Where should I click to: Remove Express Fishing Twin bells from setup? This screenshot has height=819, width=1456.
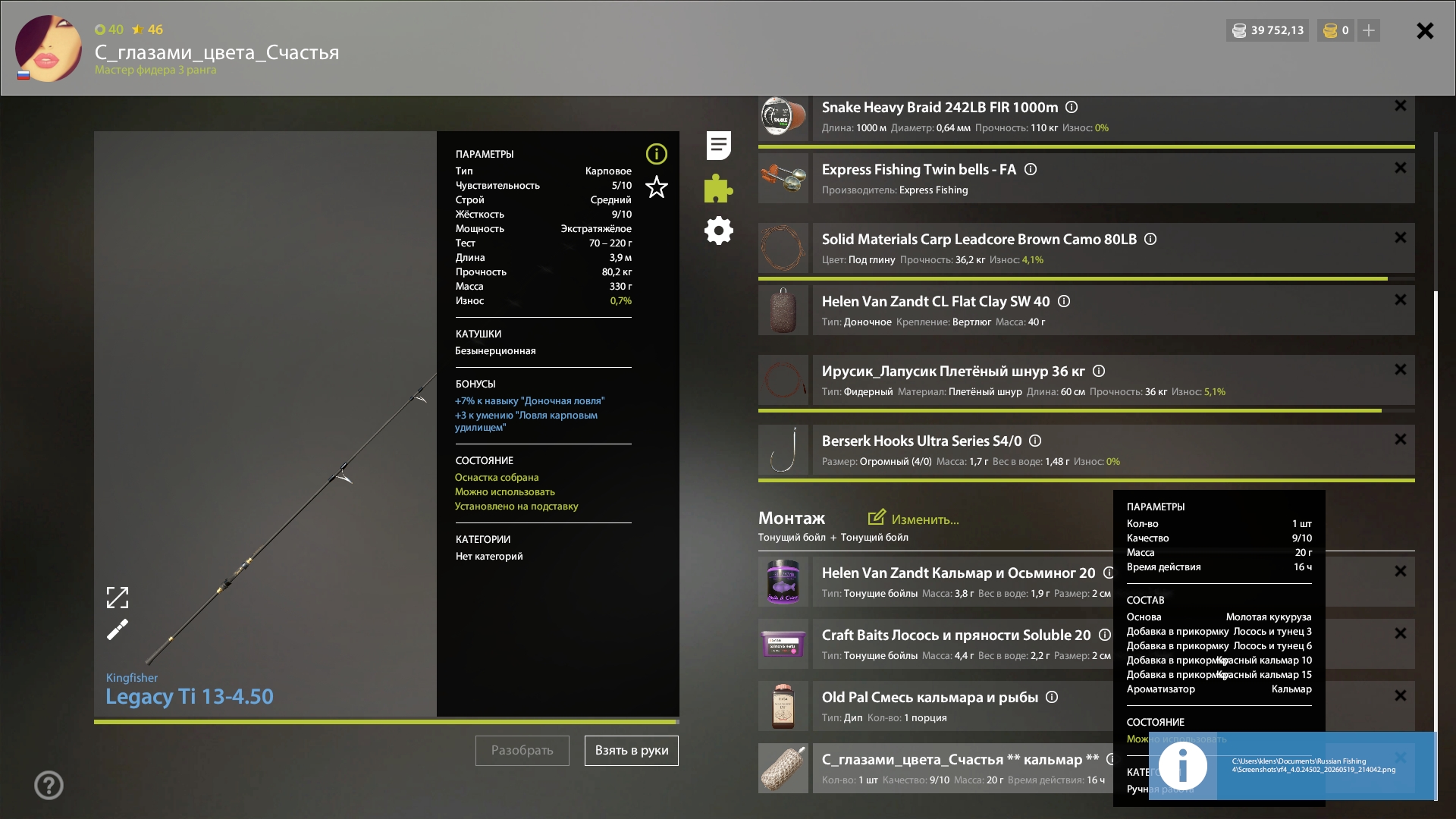(x=1401, y=168)
